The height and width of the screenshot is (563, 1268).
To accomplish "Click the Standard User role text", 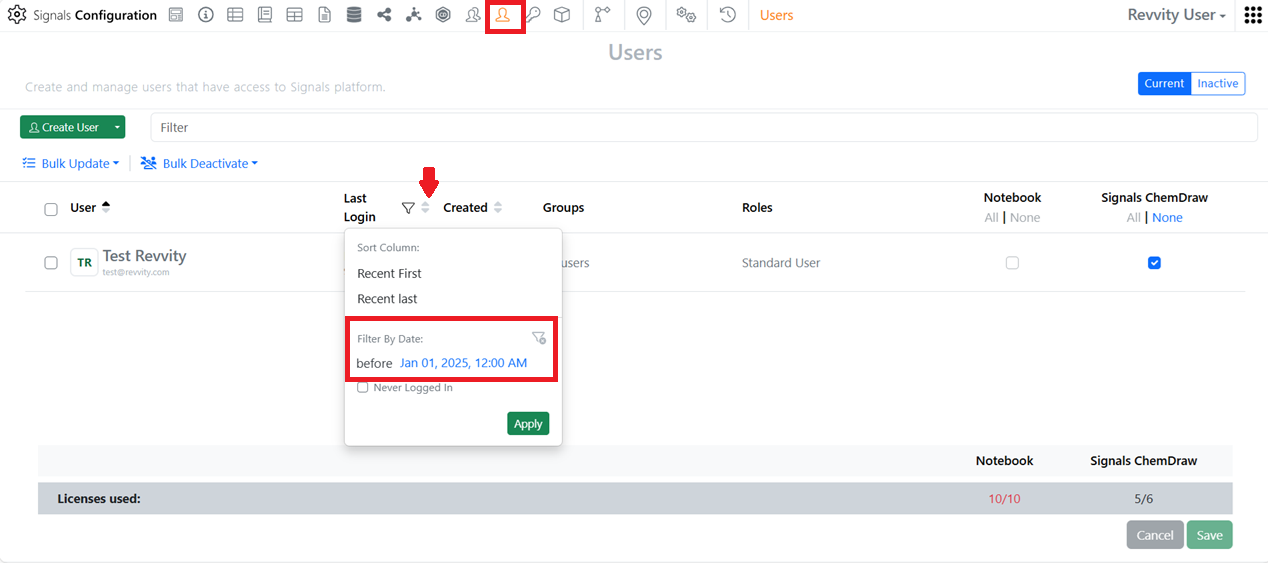I will point(781,263).
